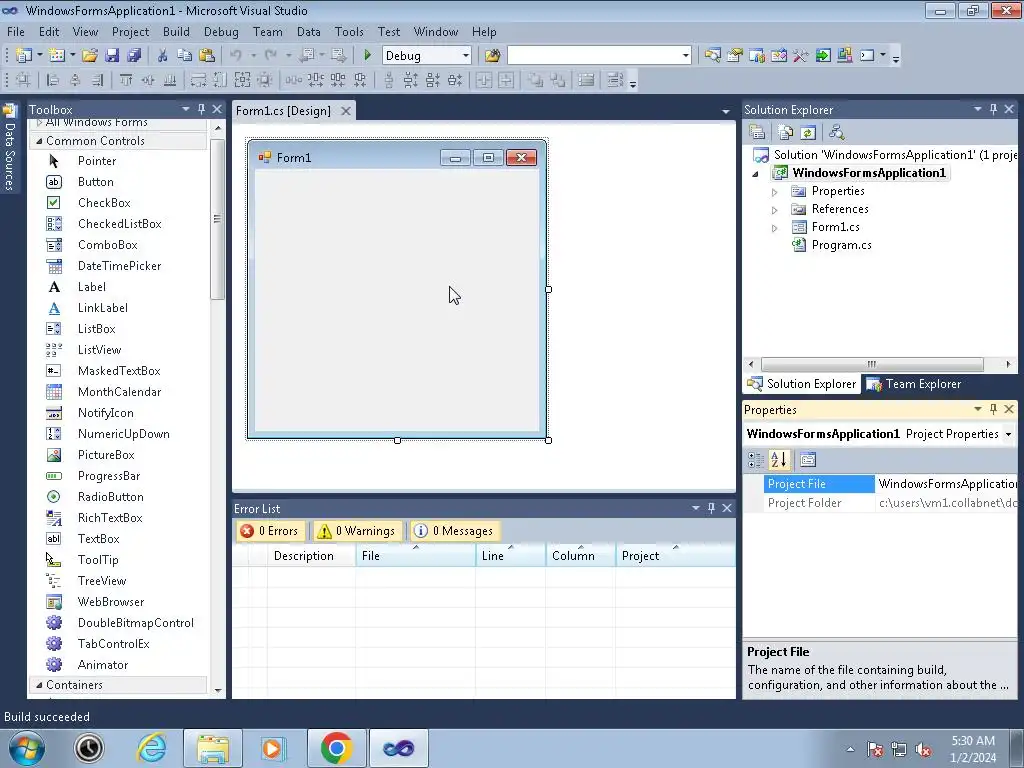
Task: Select the PictureBox control in Toolbox
Action: pyautogui.click(x=106, y=455)
